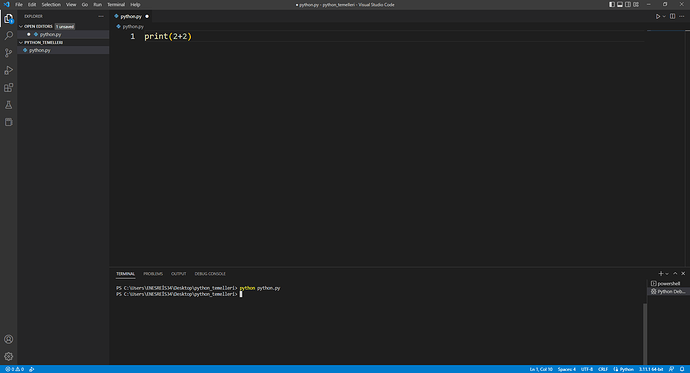This screenshot has width=690, height=373.
Task: Click line number 1 in gutter
Action: point(132,37)
